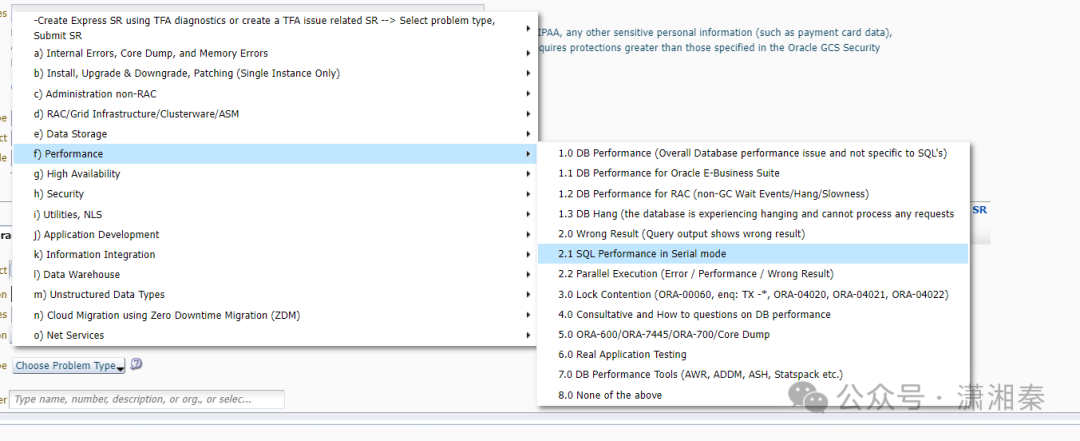Select the Create Express SR using TFA entry
1080x441 pixels.
[264, 27]
